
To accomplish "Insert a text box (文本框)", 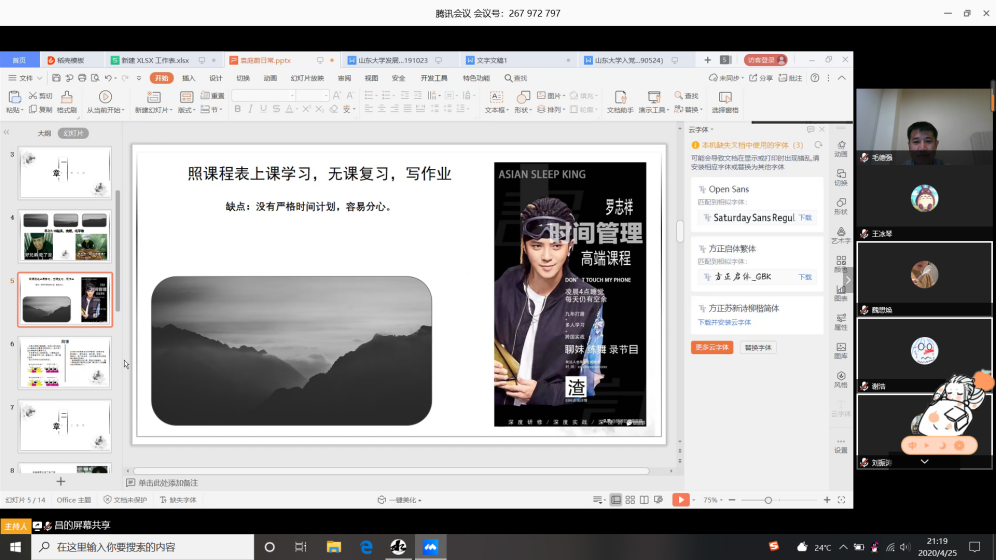I will point(496,97).
